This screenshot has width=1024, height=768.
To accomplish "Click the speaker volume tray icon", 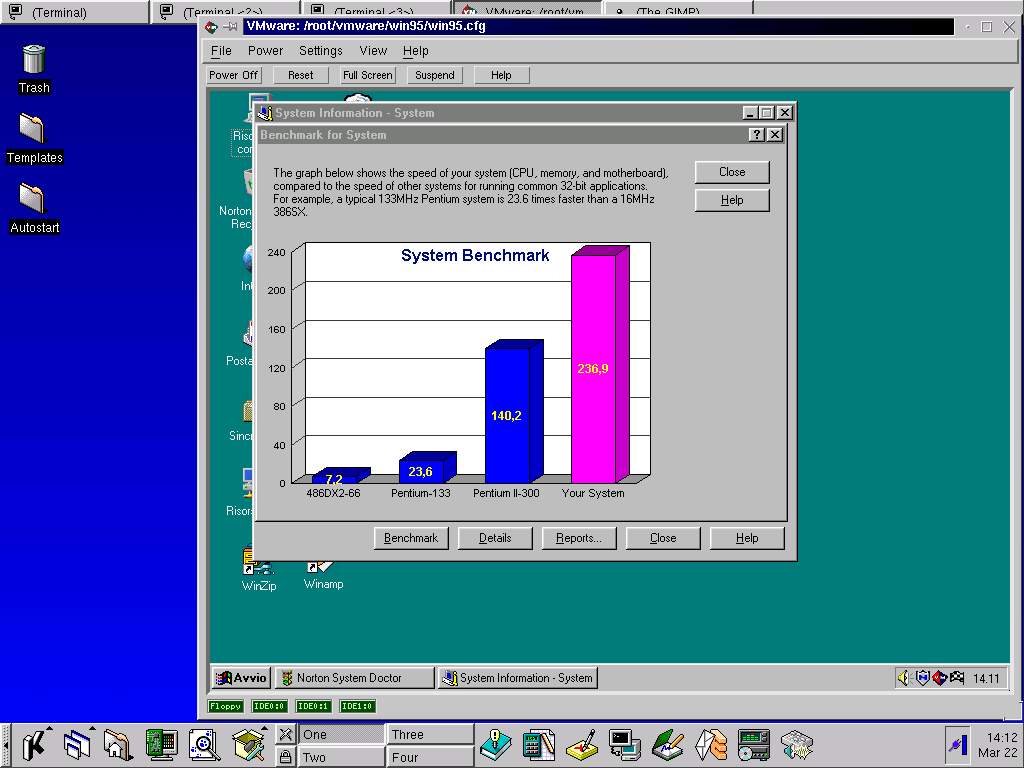I will [903, 678].
